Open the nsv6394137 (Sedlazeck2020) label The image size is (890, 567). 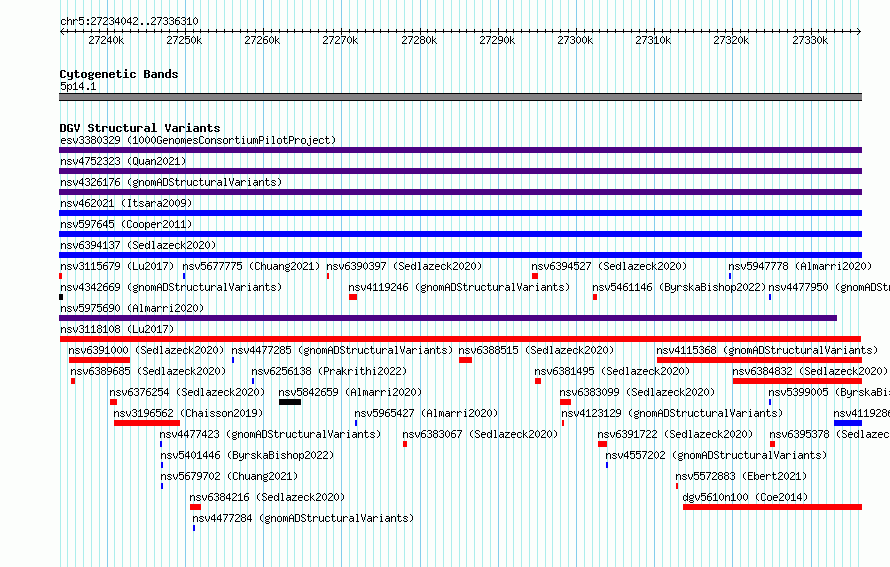tap(138, 245)
